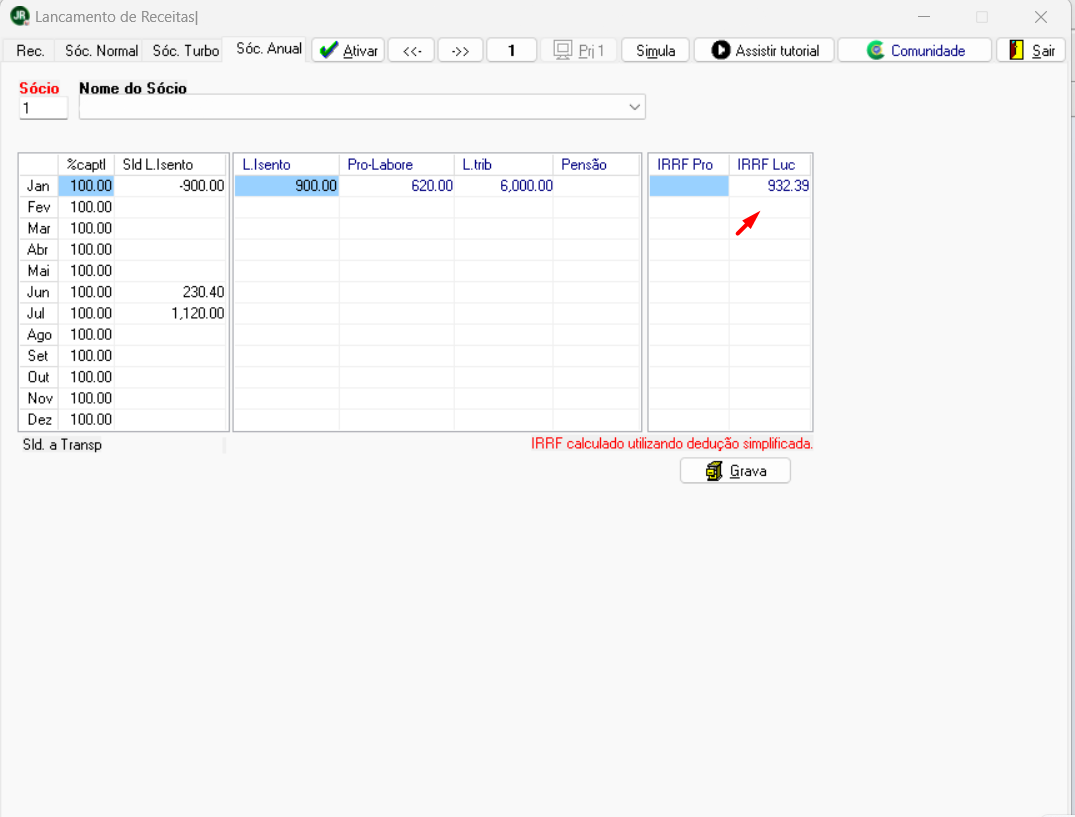Select the Fev row label
Screen dimensions: 1075x817
[x=38, y=207]
